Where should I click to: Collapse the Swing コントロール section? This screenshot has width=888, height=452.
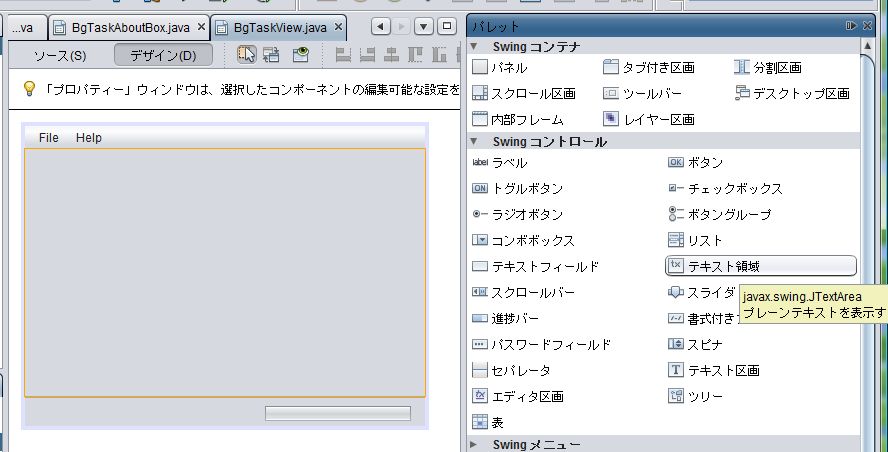[476, 142]
